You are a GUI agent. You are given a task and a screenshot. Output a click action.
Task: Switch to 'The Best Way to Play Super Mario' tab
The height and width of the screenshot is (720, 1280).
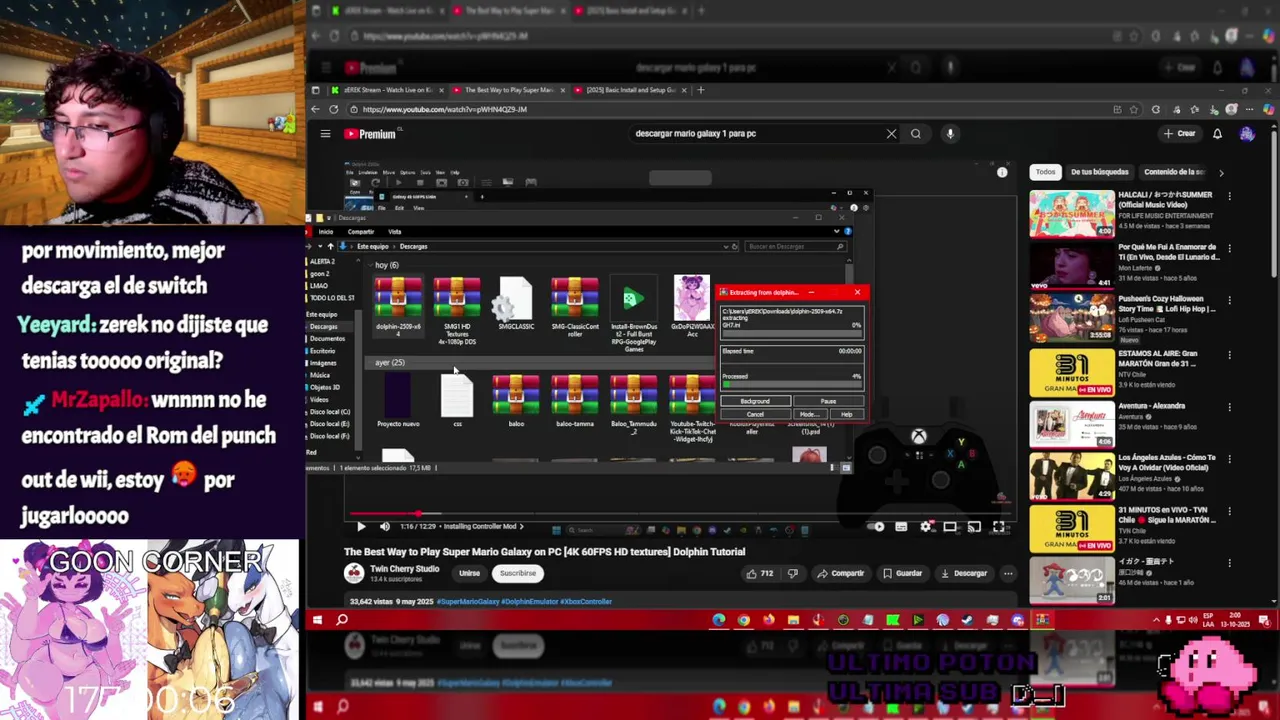pyautogui.click(x=508, y=90)
